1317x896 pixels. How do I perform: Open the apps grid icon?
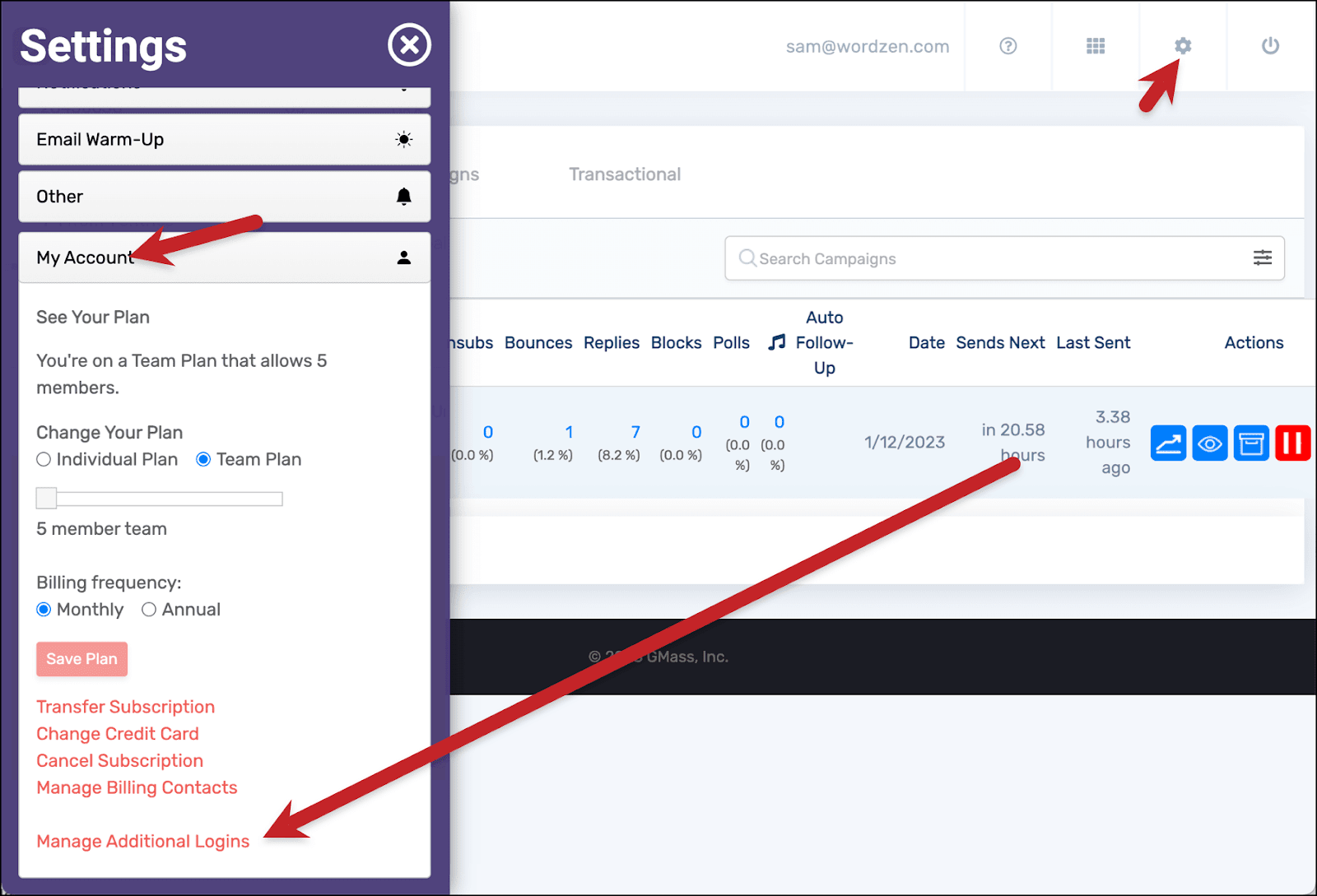(1096, 46)
